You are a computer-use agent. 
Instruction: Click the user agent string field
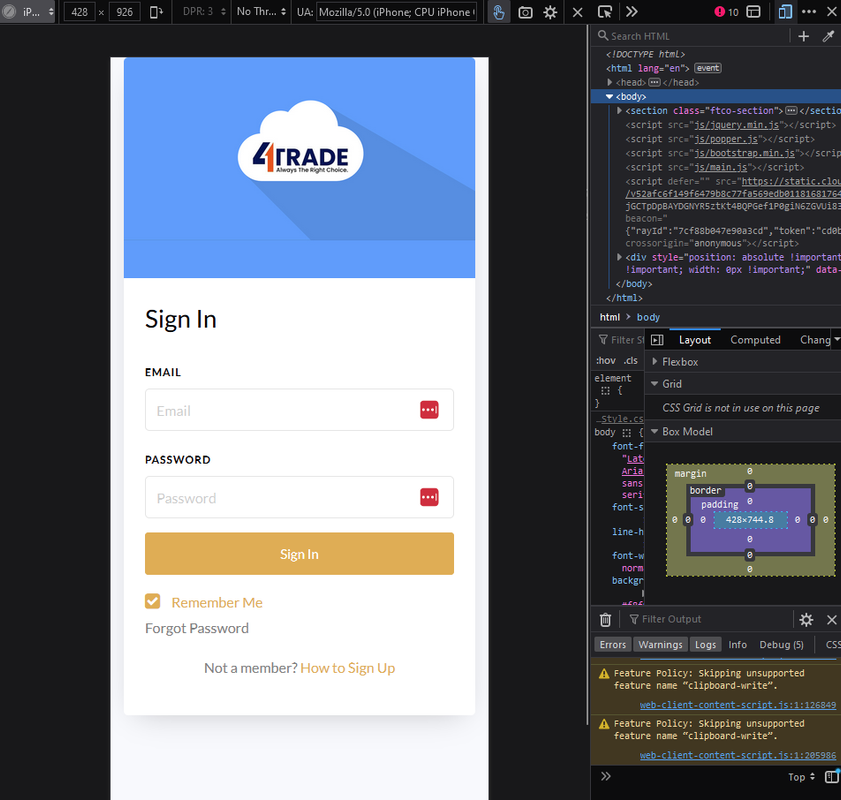point(397,12)
